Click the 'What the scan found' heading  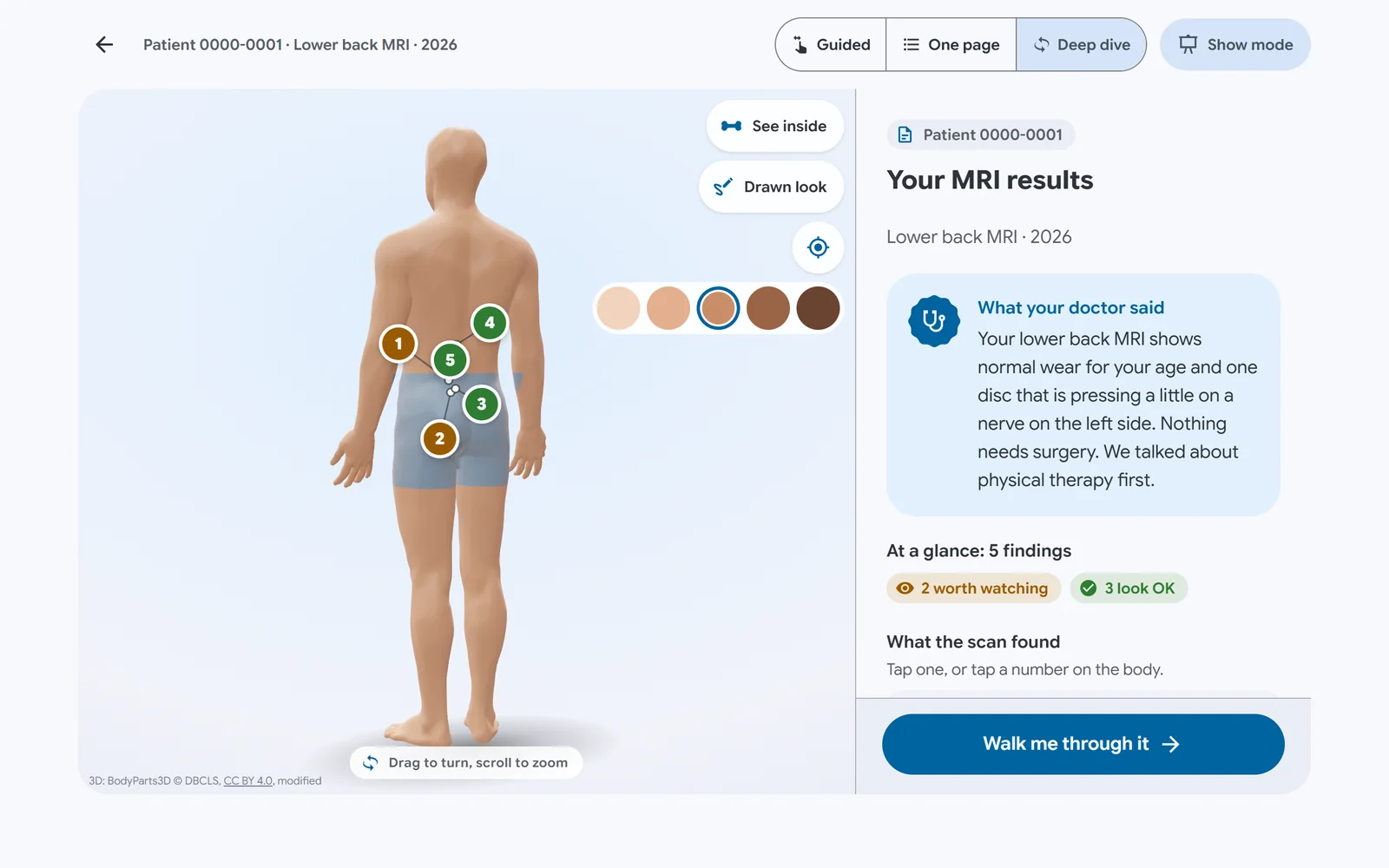pos(973,641)
